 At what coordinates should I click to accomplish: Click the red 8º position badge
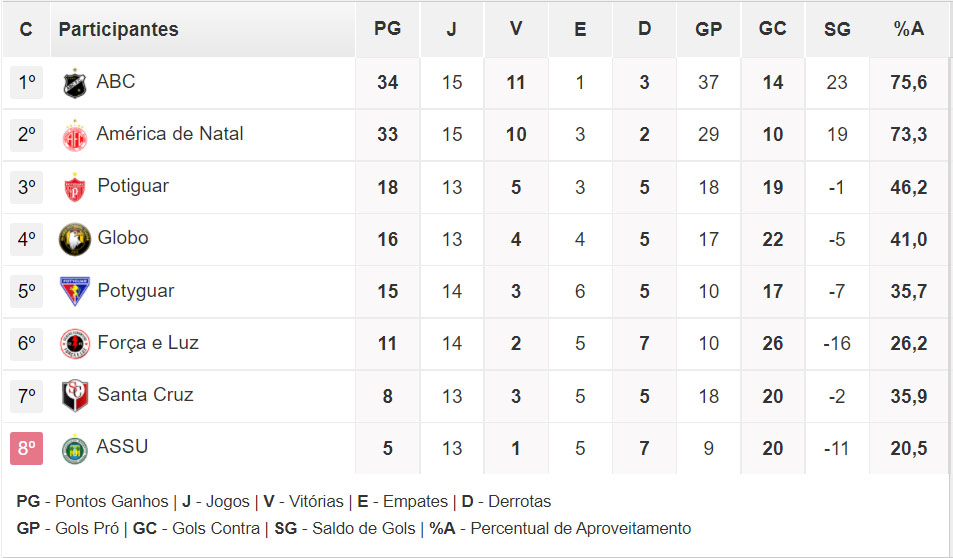click(27, 449)
